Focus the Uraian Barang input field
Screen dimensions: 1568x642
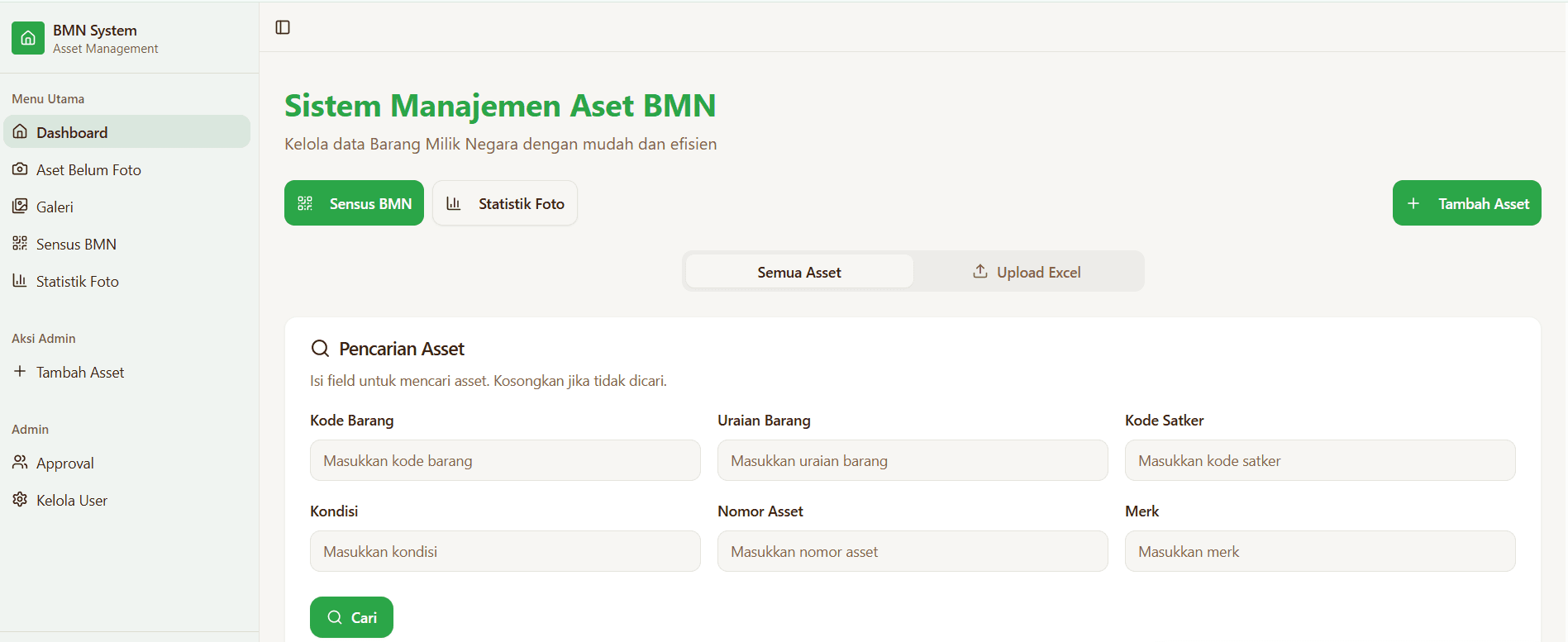(913, 460)
